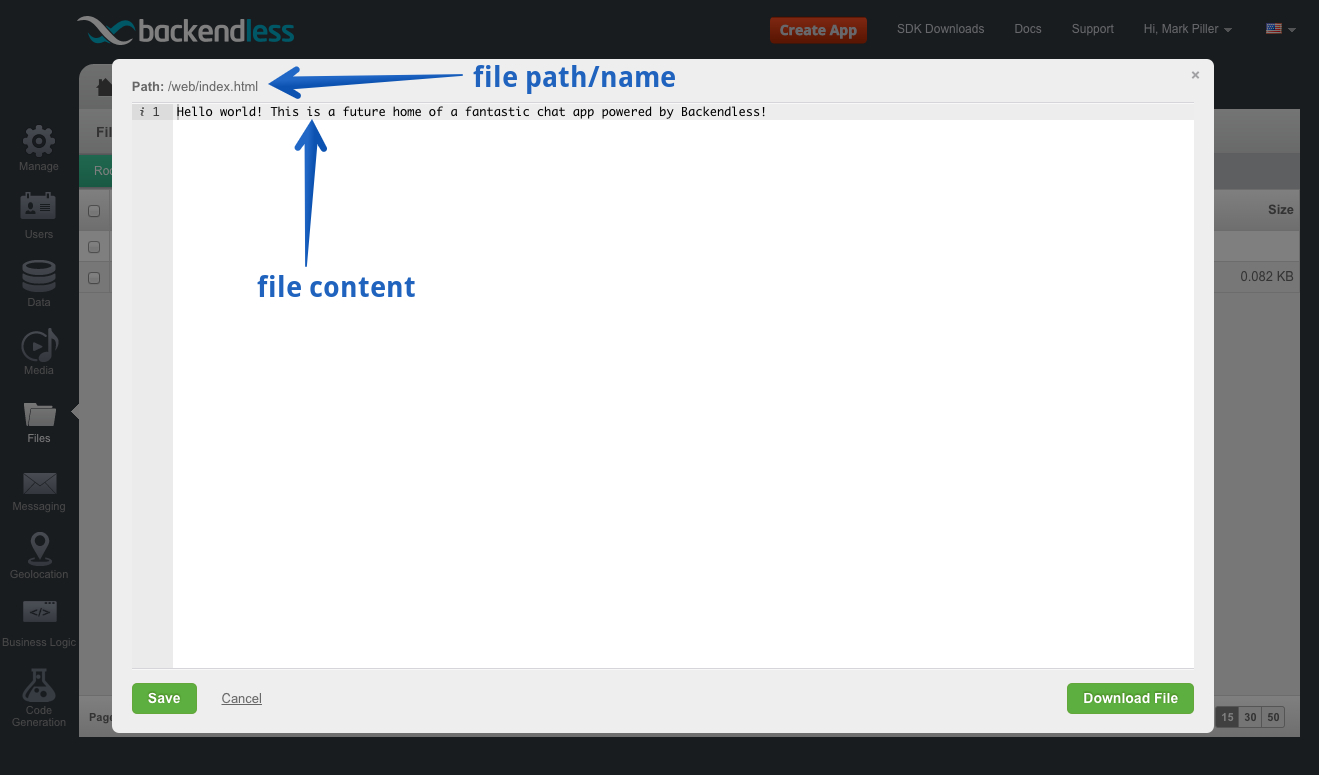Click the Create App button
The height and width of the screenshot is (775, 1319).
pos(818,30)
